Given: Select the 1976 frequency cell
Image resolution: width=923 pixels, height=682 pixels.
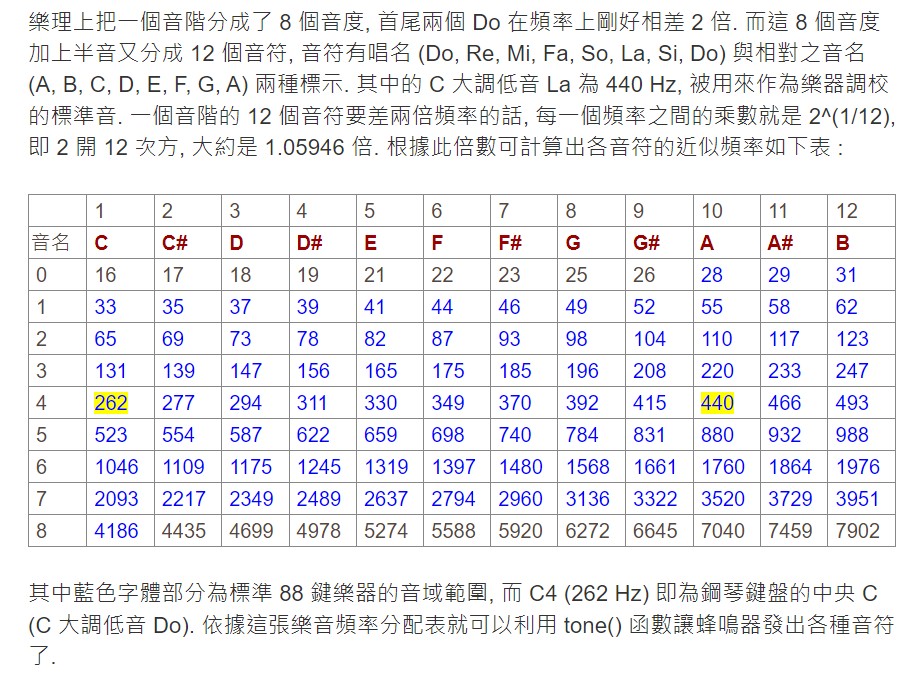Looking at the screenshot, I should (857, 467).
